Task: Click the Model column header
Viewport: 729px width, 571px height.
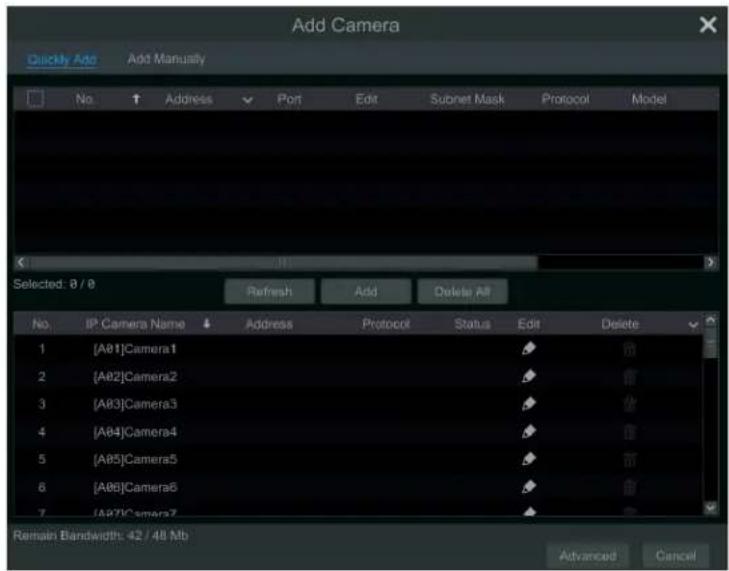Action: (649, 99)
